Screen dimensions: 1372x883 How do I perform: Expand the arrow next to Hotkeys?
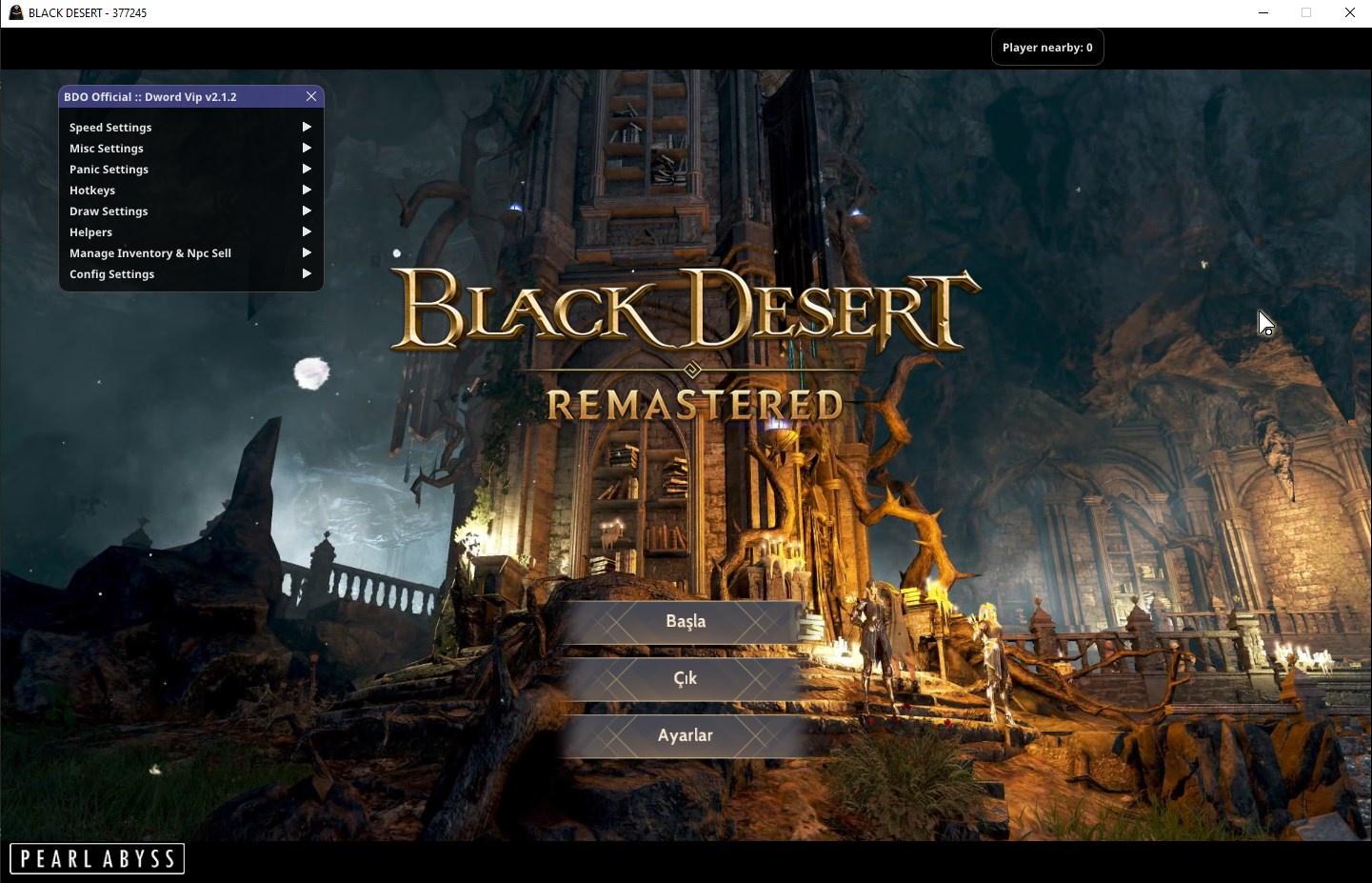pos(307,190)
